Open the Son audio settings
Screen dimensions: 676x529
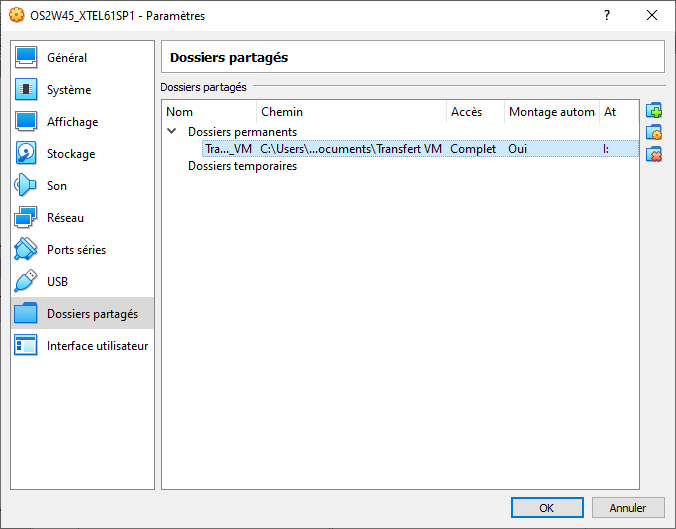(57, 186)
